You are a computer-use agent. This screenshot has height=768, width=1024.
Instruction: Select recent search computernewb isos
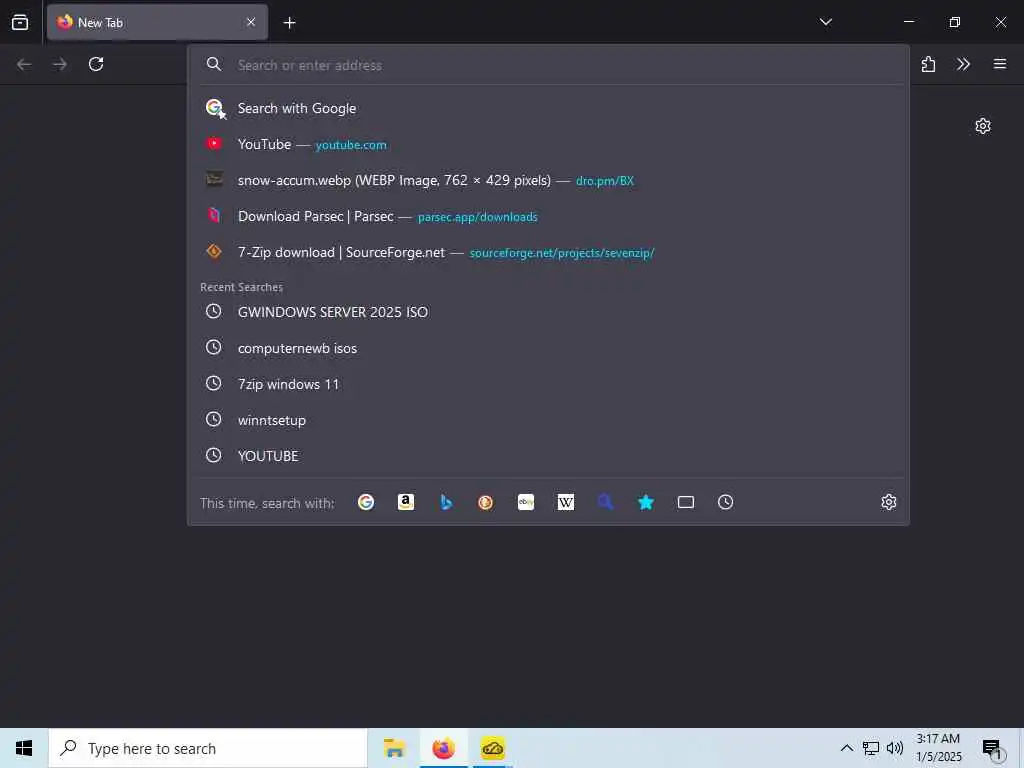[x=549, y=348]
